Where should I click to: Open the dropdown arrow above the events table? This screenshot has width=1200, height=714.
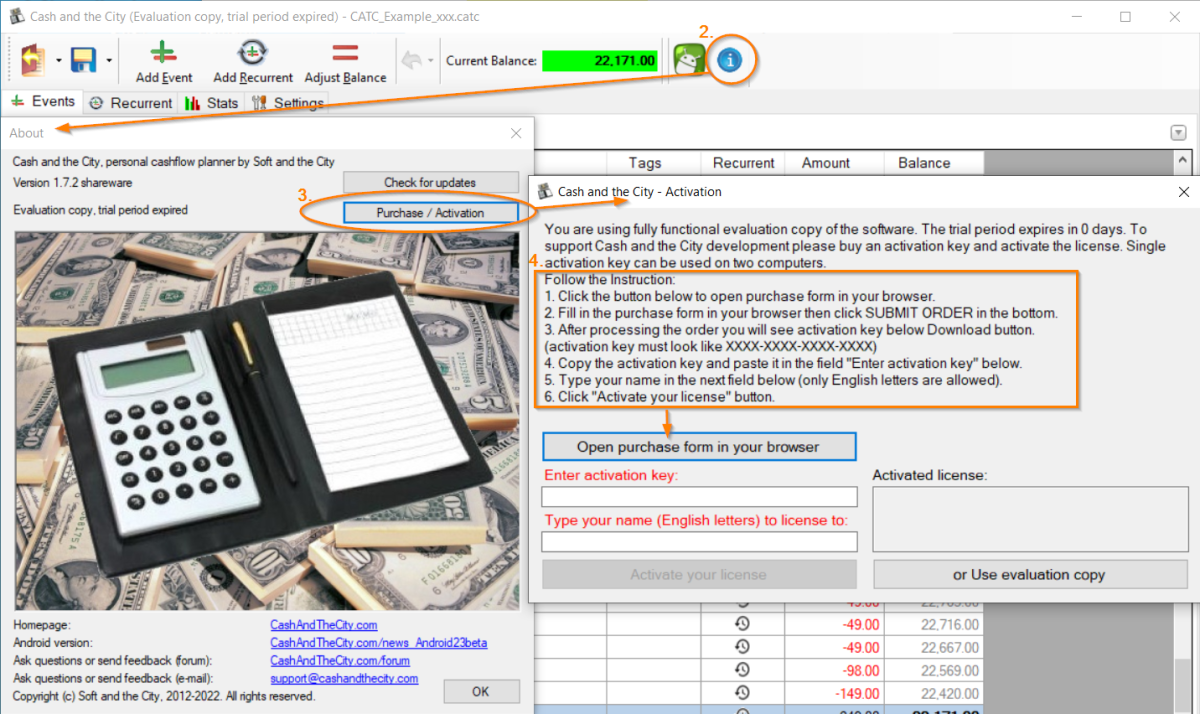1178,133
